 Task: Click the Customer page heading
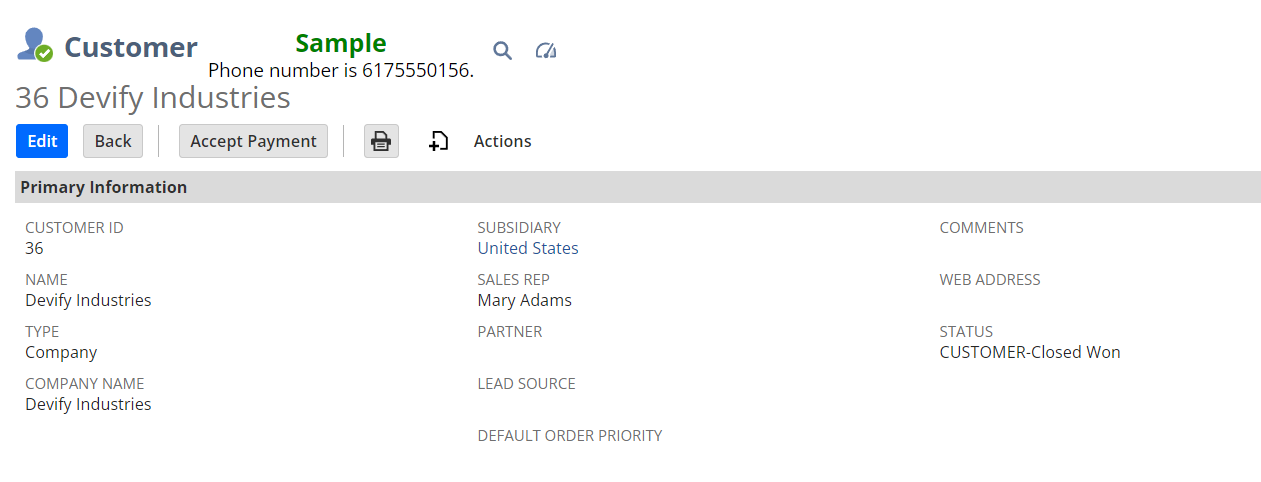[131, 47]
